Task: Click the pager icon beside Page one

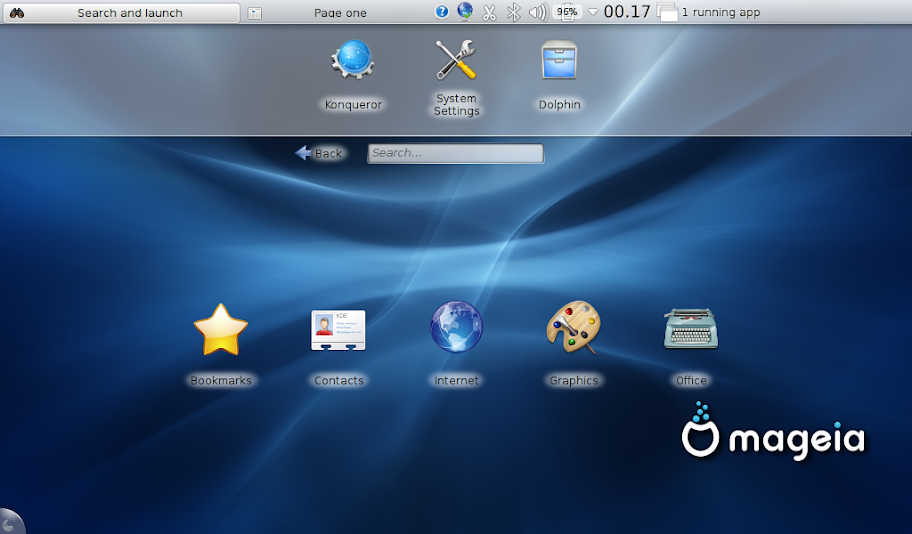Action: point(255,13)
